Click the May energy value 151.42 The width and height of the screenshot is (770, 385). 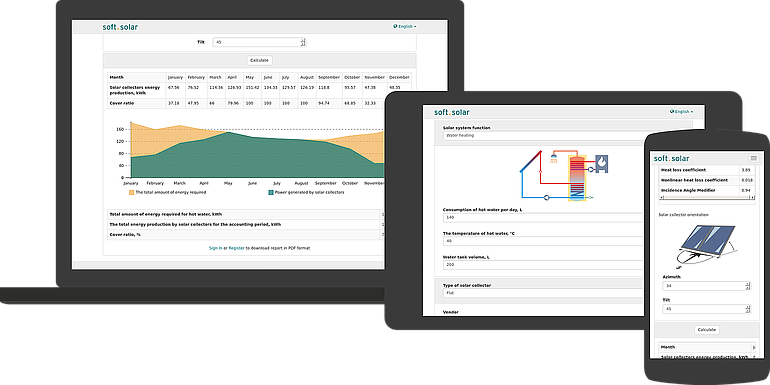tap(252, 87)
